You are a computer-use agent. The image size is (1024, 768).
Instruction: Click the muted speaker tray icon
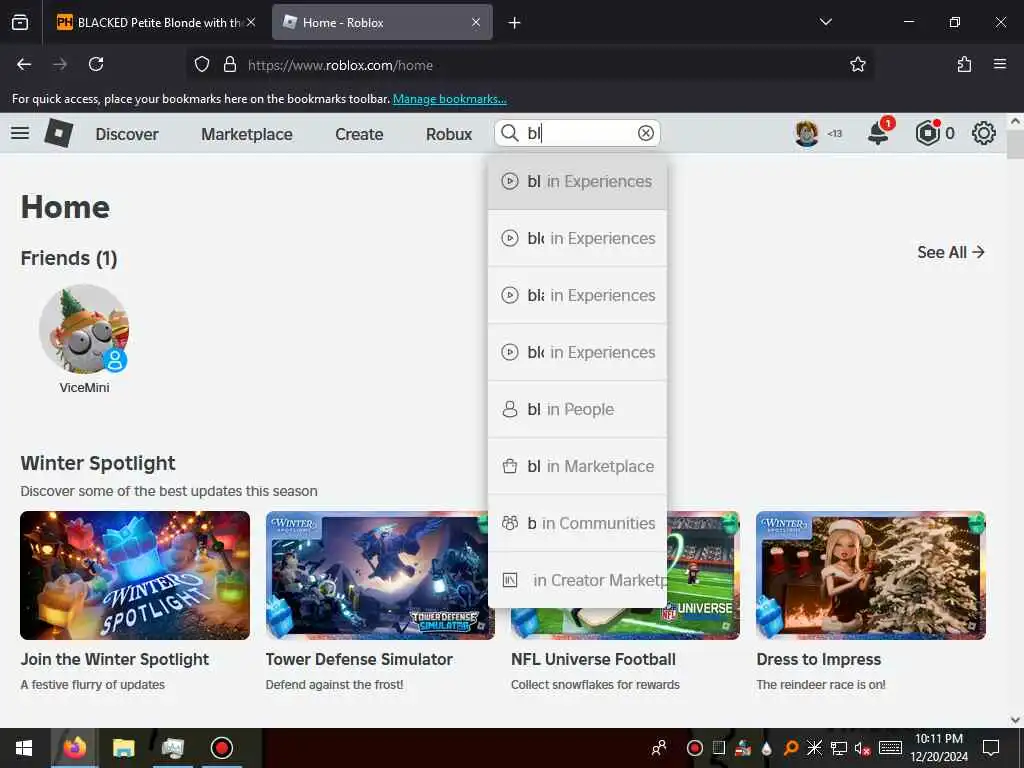862,748
